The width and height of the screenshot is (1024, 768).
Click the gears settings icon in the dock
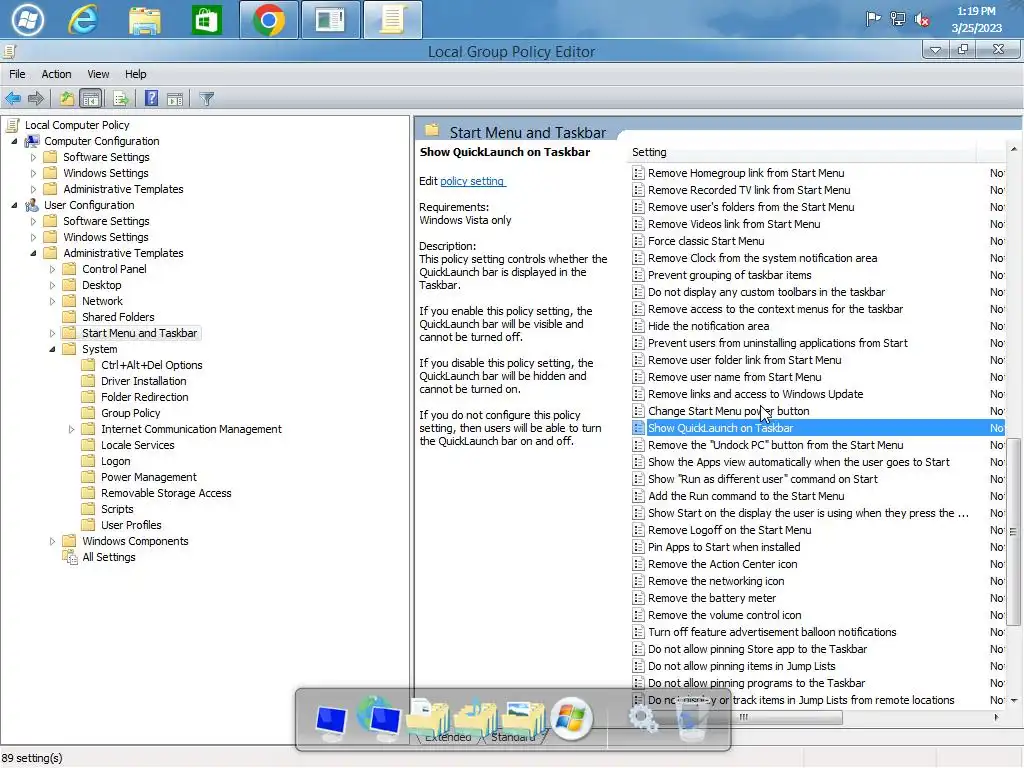point(643,718)
